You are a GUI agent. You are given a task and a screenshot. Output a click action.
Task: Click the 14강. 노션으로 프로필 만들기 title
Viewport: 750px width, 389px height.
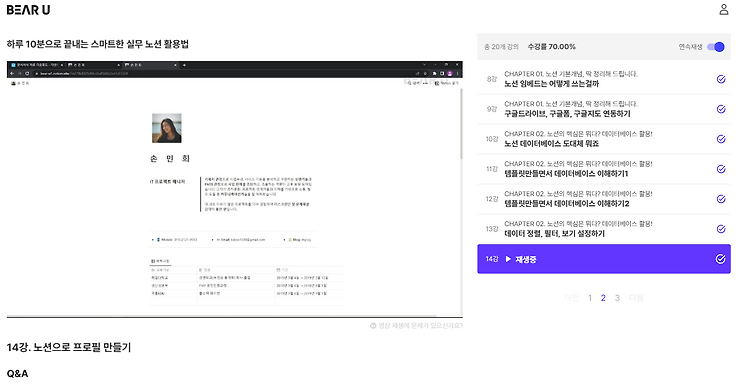(68, 347)
